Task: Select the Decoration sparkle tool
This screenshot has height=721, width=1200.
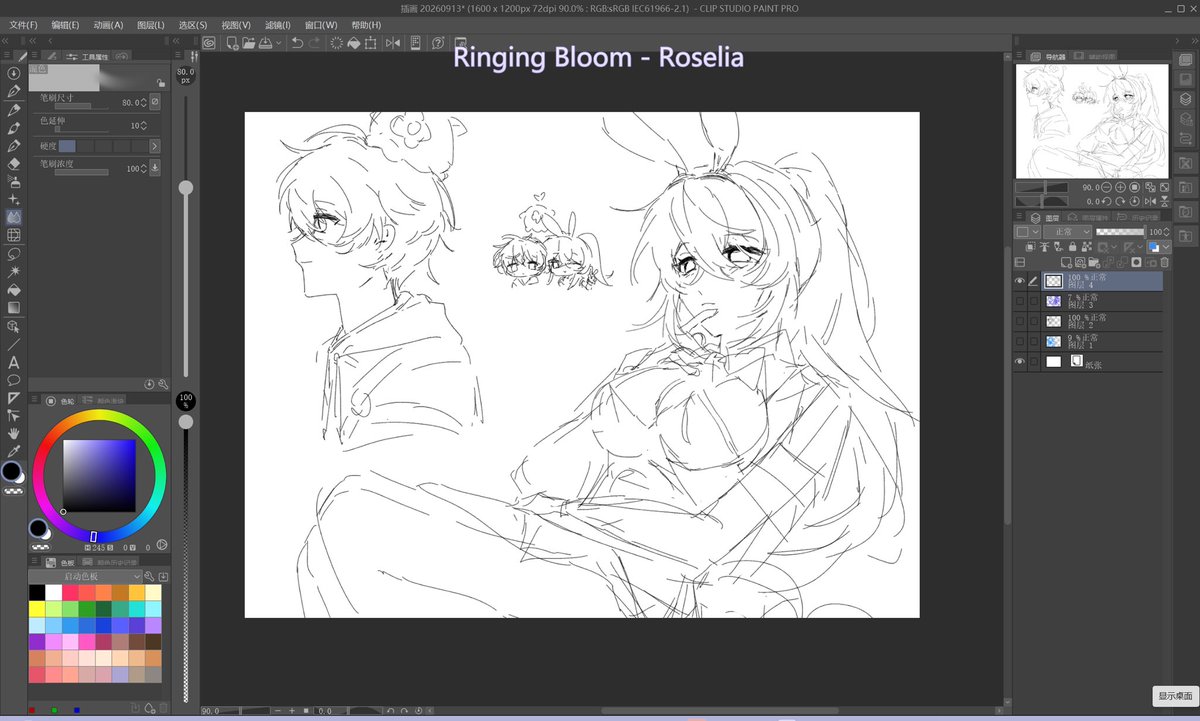Action: coord(14,201)
